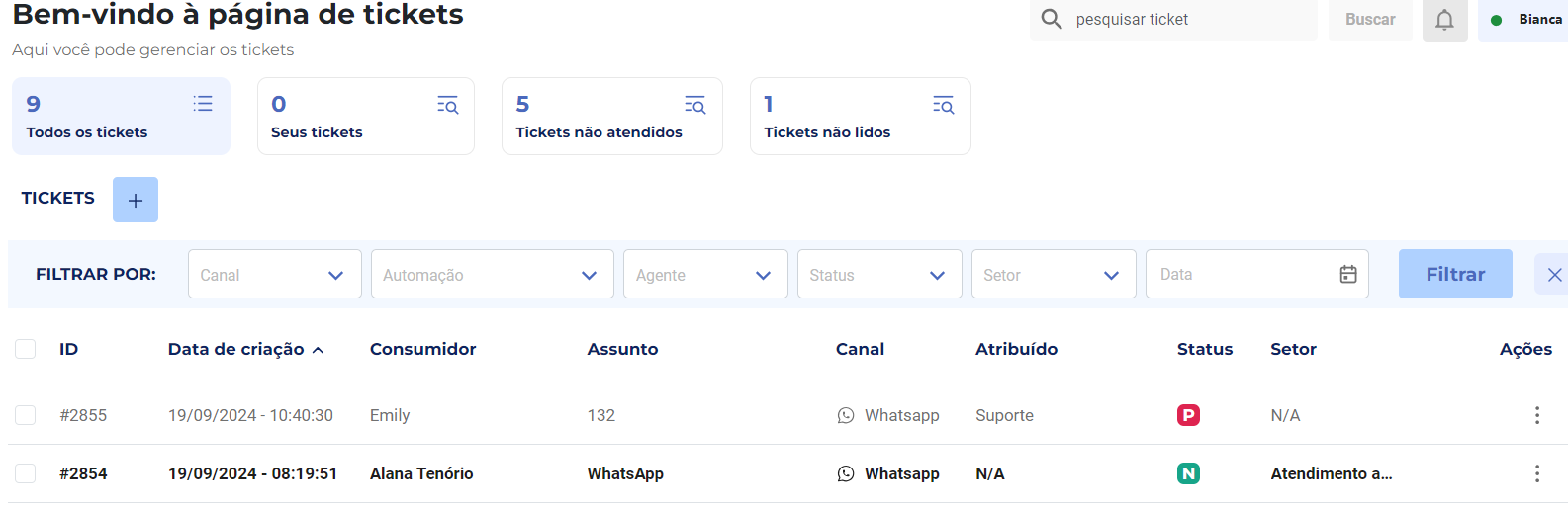Viewport: 1568px width, 511px height.
Task: Clear filters with the X icon
Action: coord(1554,275)
